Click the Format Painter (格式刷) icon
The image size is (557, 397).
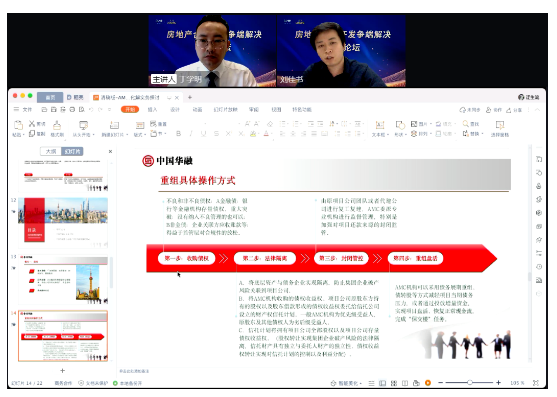(x=57, y=125)
